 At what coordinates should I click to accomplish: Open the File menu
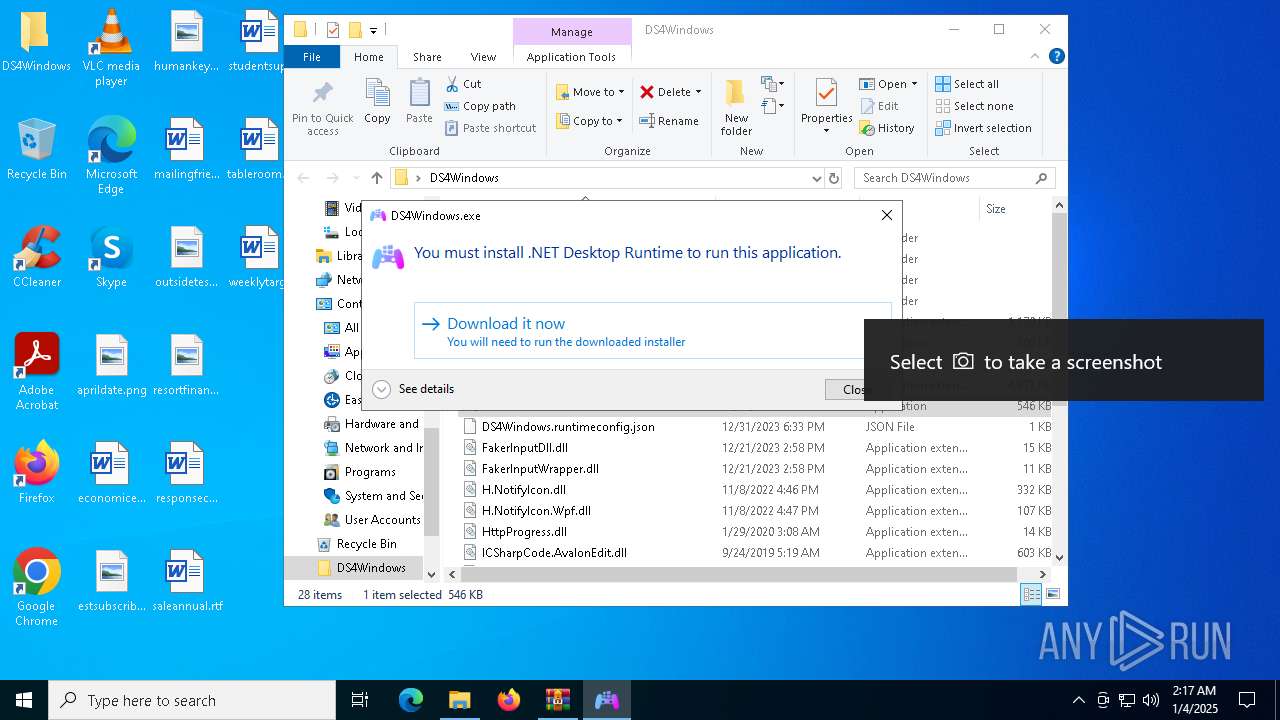coord(312,57)
